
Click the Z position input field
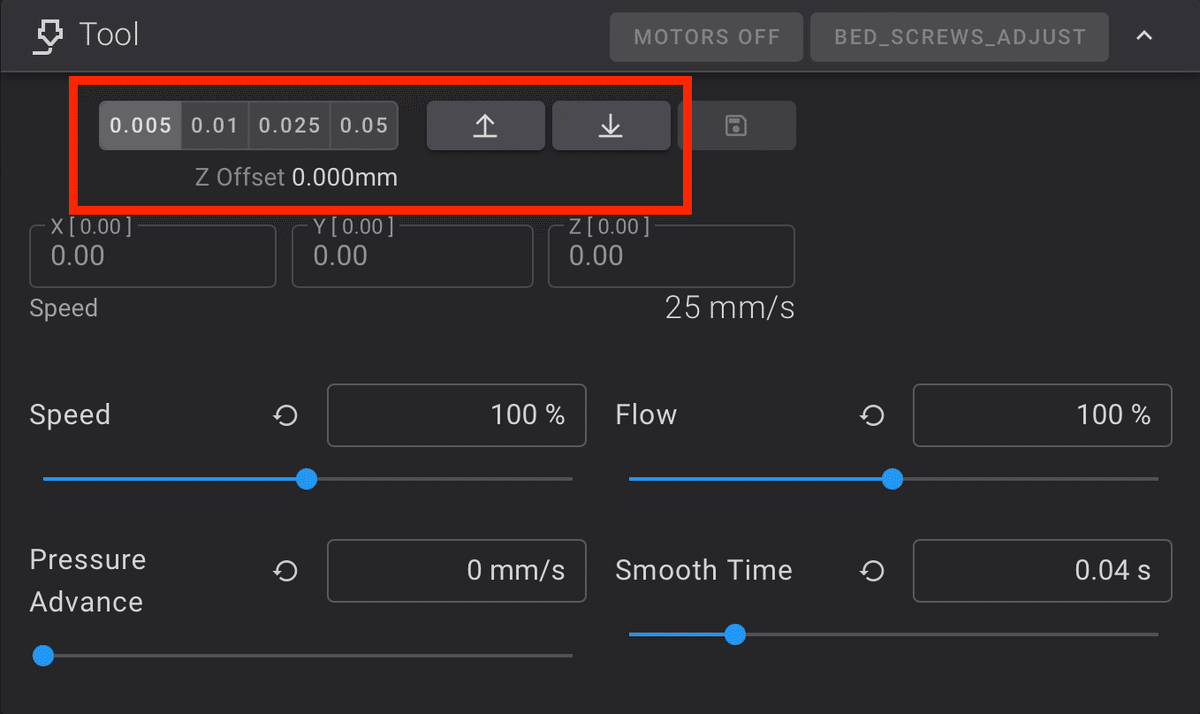point(672,256)
